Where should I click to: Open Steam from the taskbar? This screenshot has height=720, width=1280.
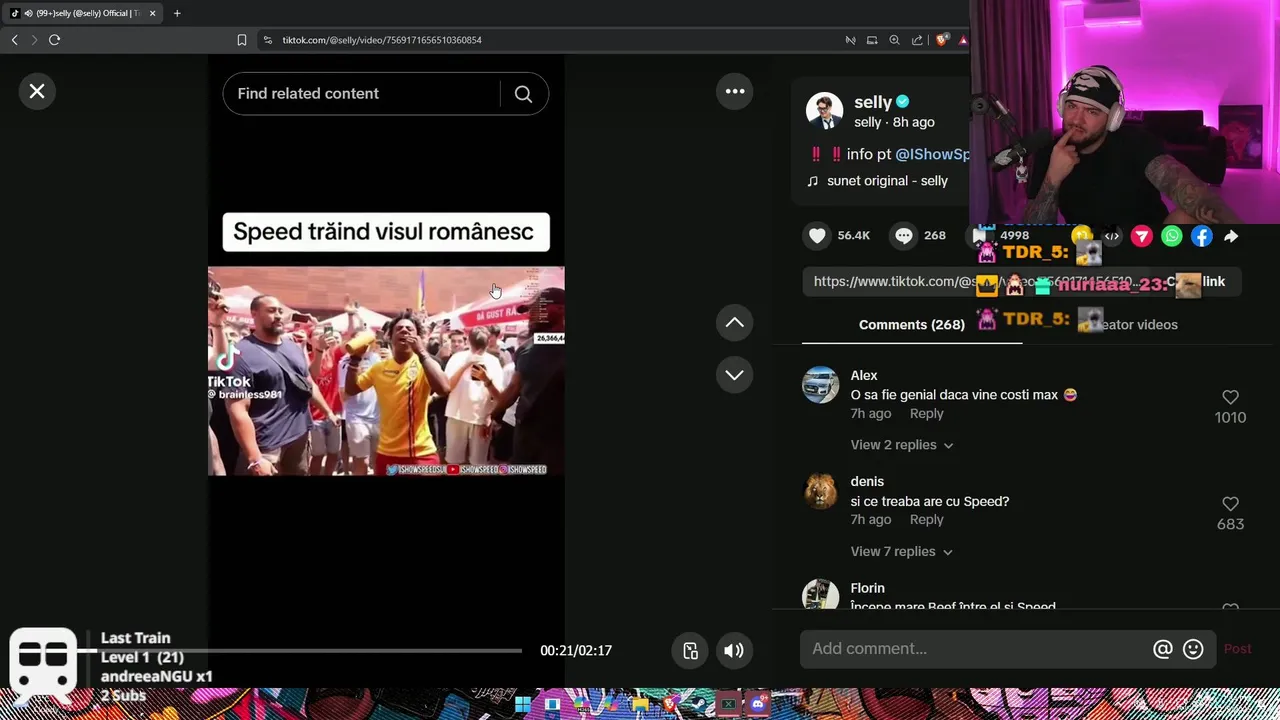[x=698, y=705]
